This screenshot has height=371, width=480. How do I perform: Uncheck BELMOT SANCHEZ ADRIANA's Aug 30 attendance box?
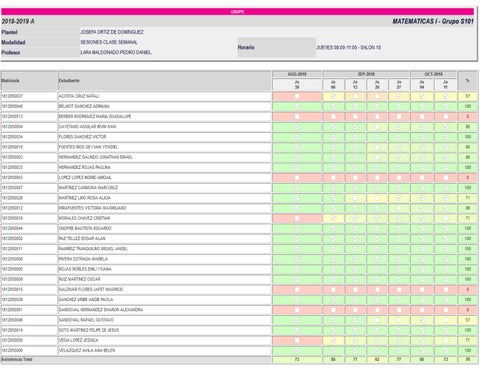[297, 106]
